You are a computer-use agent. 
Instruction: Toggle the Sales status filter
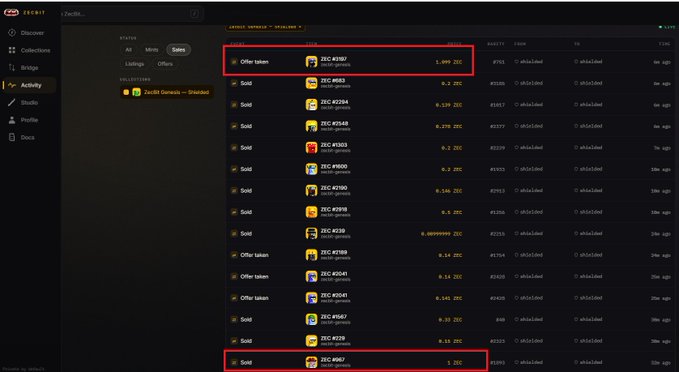click(178, 50)
